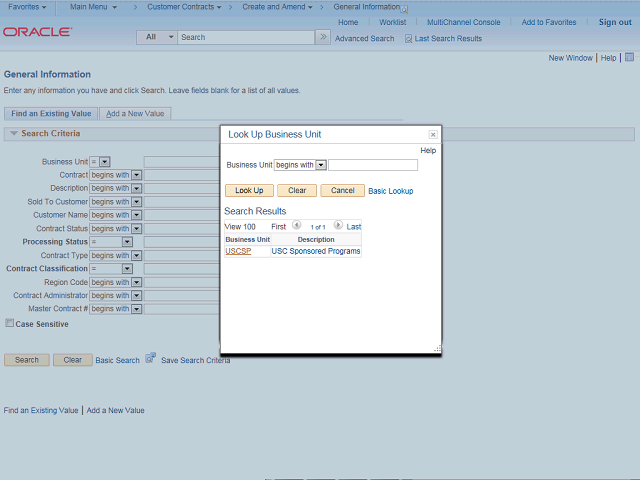The image size is (640, 480).
Task: Click the Cancel button in dialog
Action: point(342,190)
